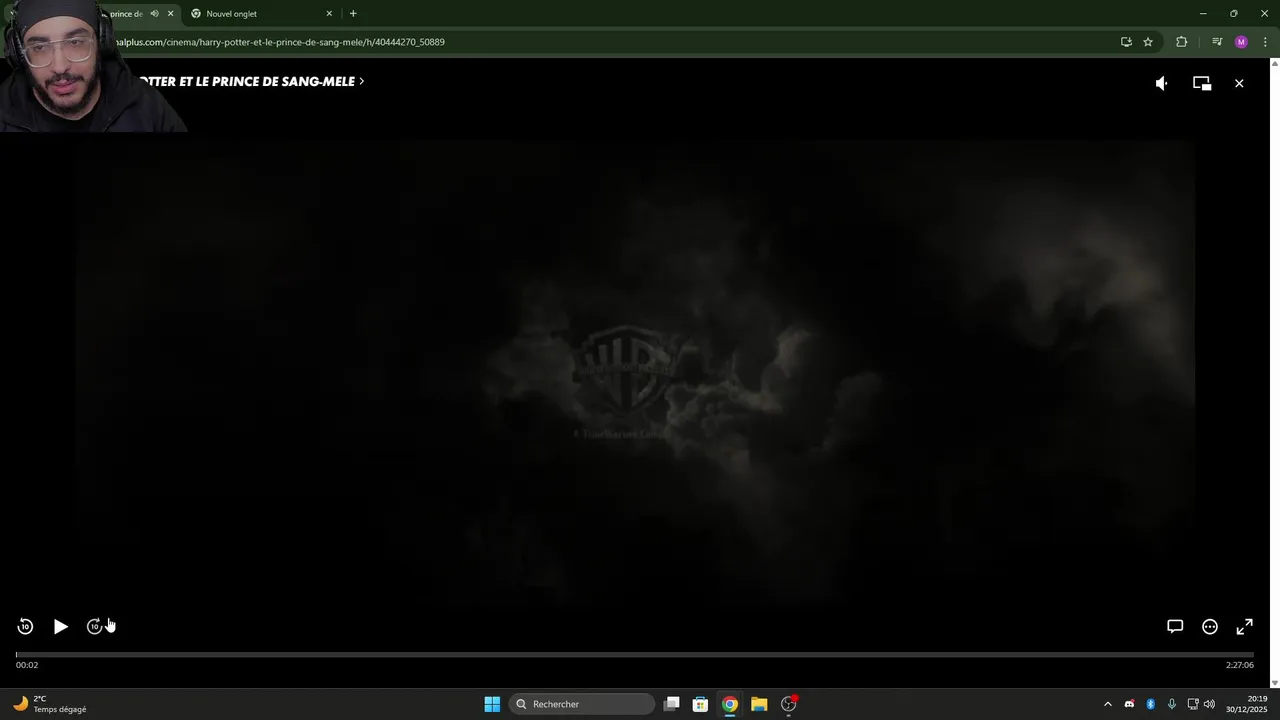Screen dimensions: 1280x720
Task: Open more options circle menu in player
Action: coord(1210,627)
